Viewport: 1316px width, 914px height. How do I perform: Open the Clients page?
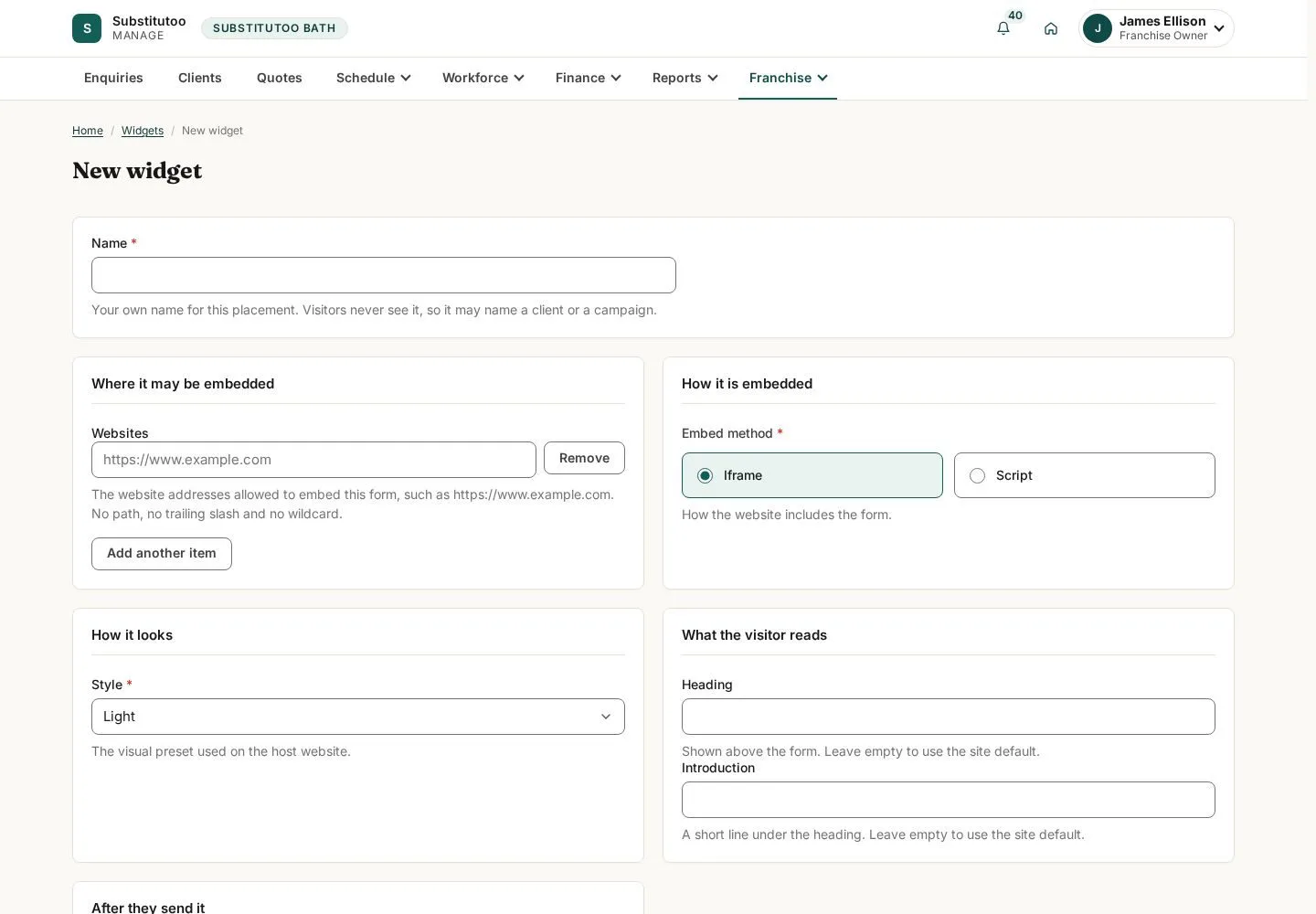point(200,78)
